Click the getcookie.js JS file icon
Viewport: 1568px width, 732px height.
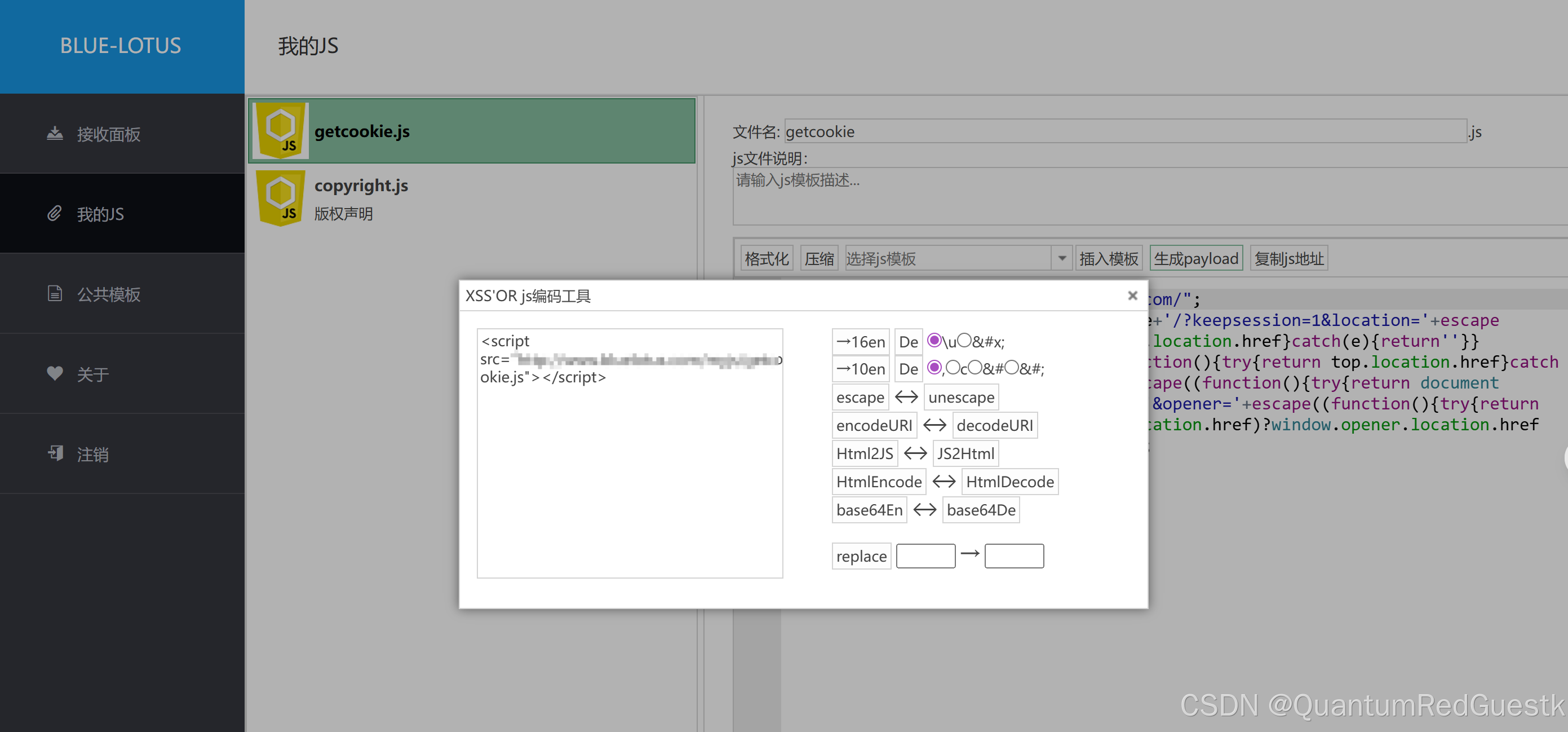pyautogui.click(x=281, y=130)
